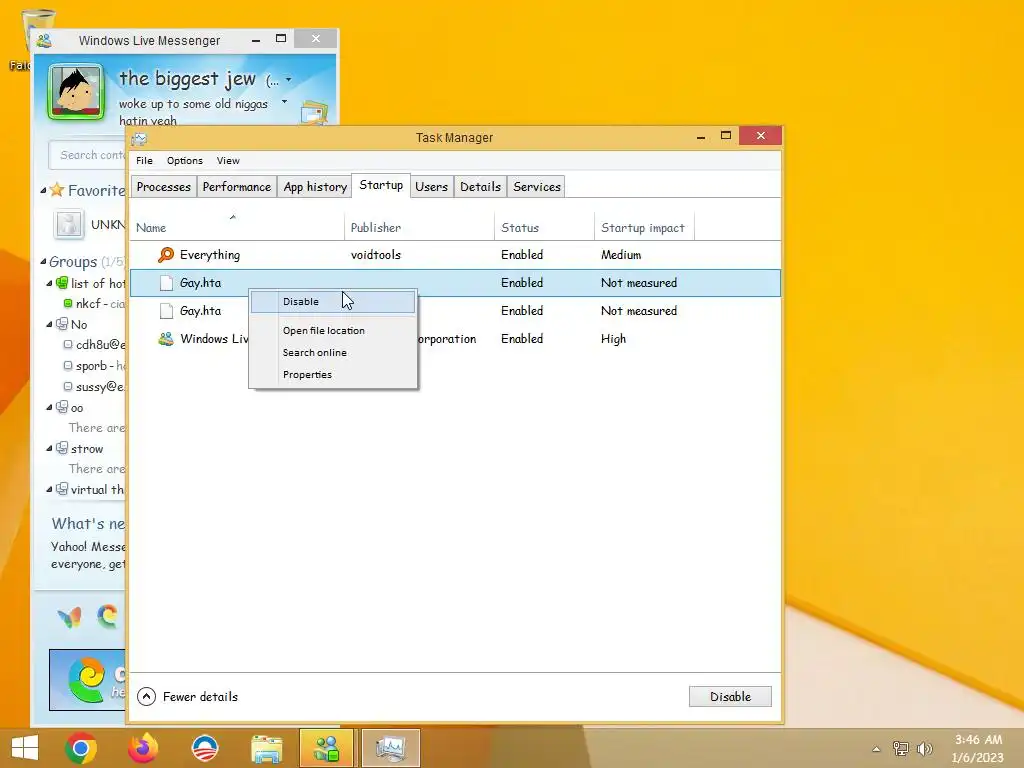This screenshot has width=1024, height=768.
Task: Click the voidtools publisher cell
Action: point(376,255)
